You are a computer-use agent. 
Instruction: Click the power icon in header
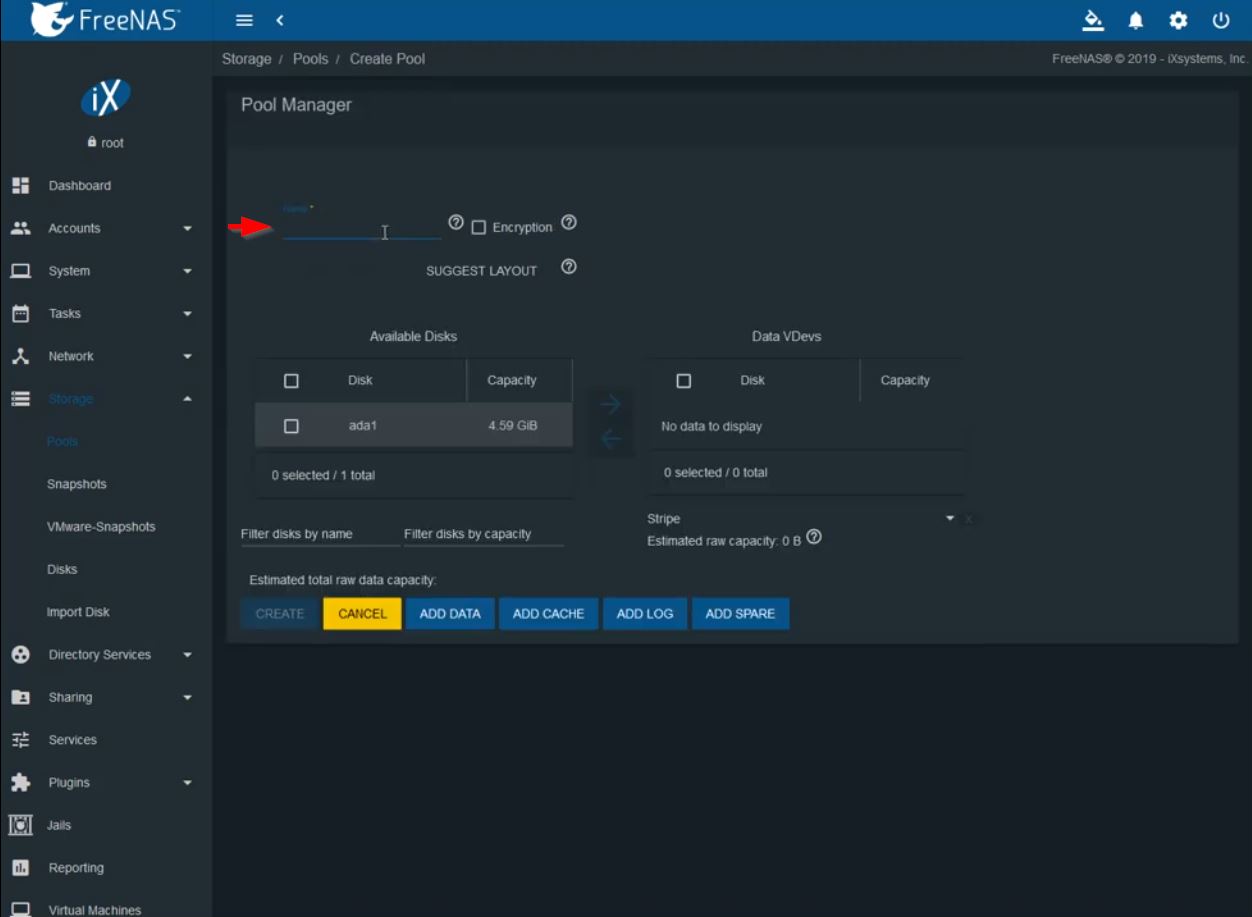[x=1220, y=20]
